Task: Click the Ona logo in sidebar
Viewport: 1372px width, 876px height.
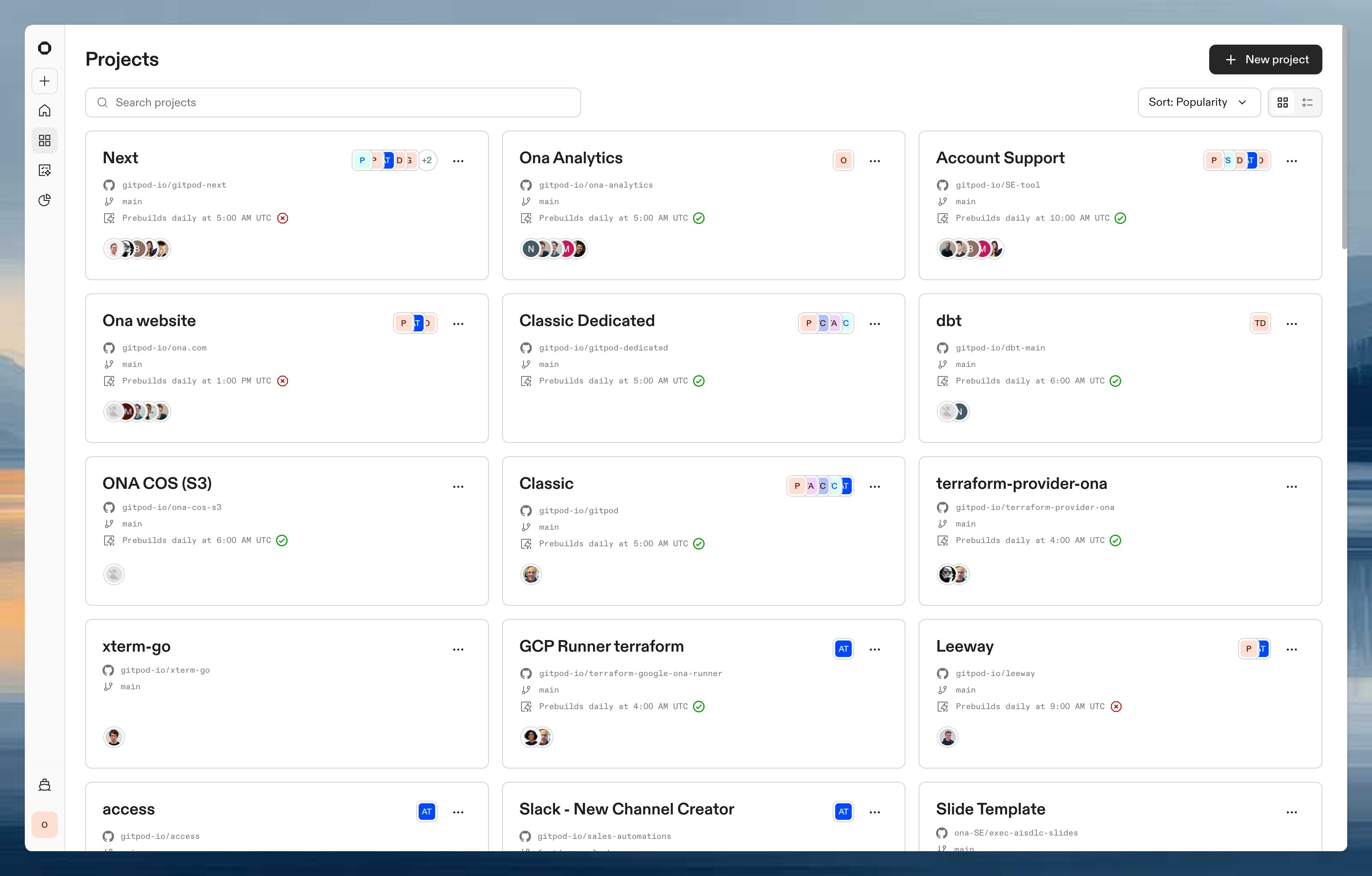Action: coord(45,48)
